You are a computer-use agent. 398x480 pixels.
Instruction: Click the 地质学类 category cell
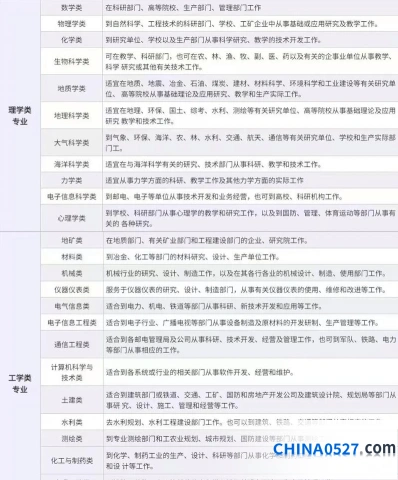72,89
